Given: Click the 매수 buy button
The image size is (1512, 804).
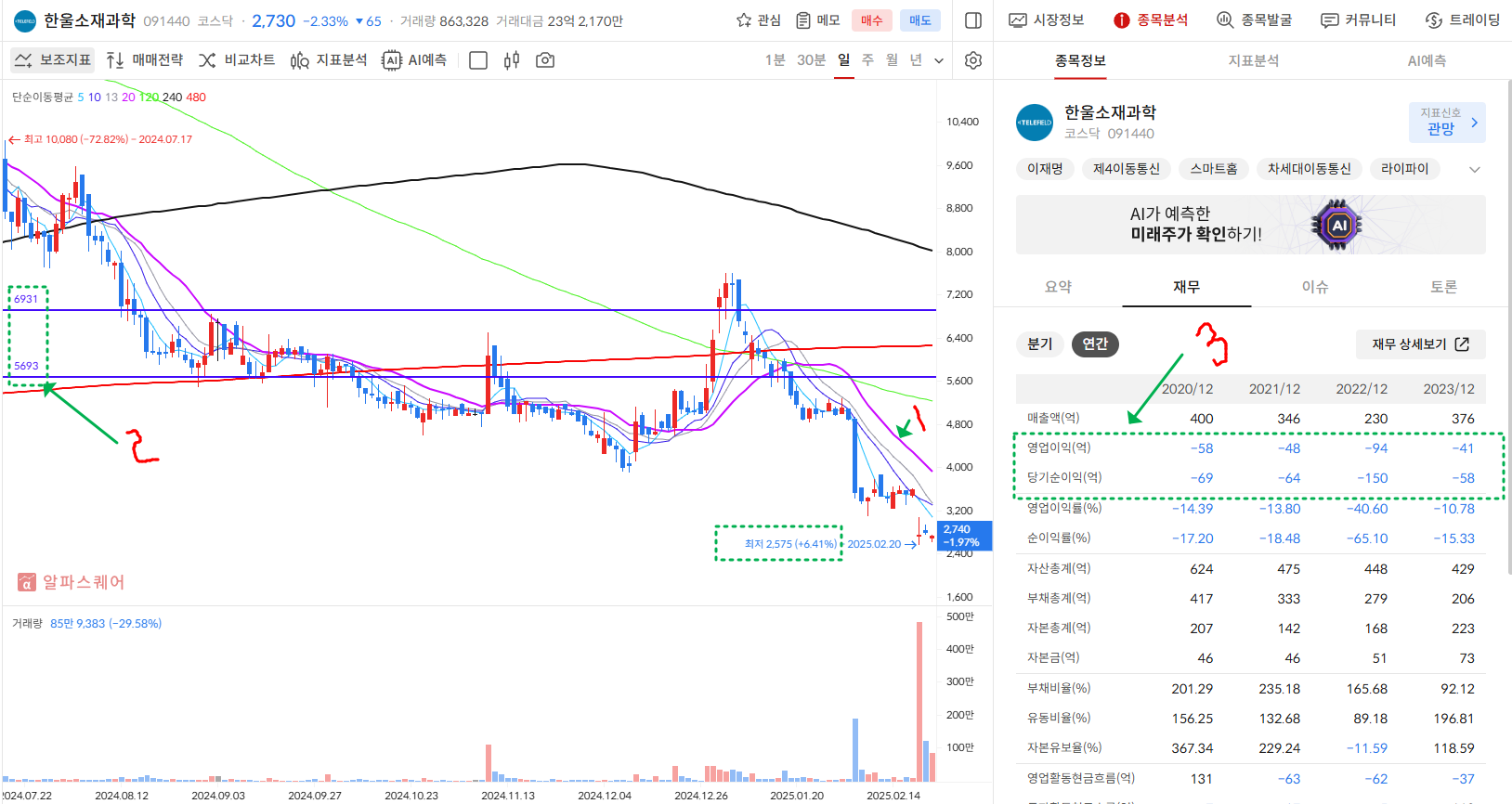Looking at the screenshot, I should click(872, 20).
